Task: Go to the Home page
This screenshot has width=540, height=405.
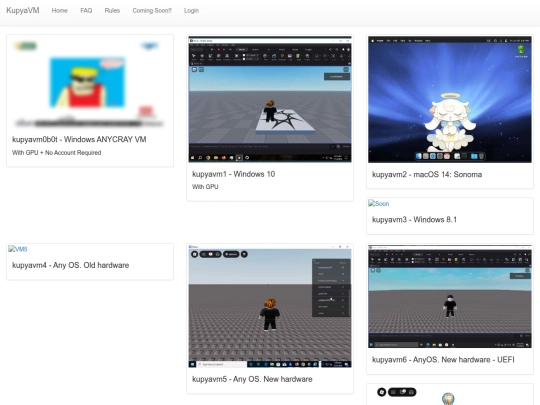Action: (60, 11)
